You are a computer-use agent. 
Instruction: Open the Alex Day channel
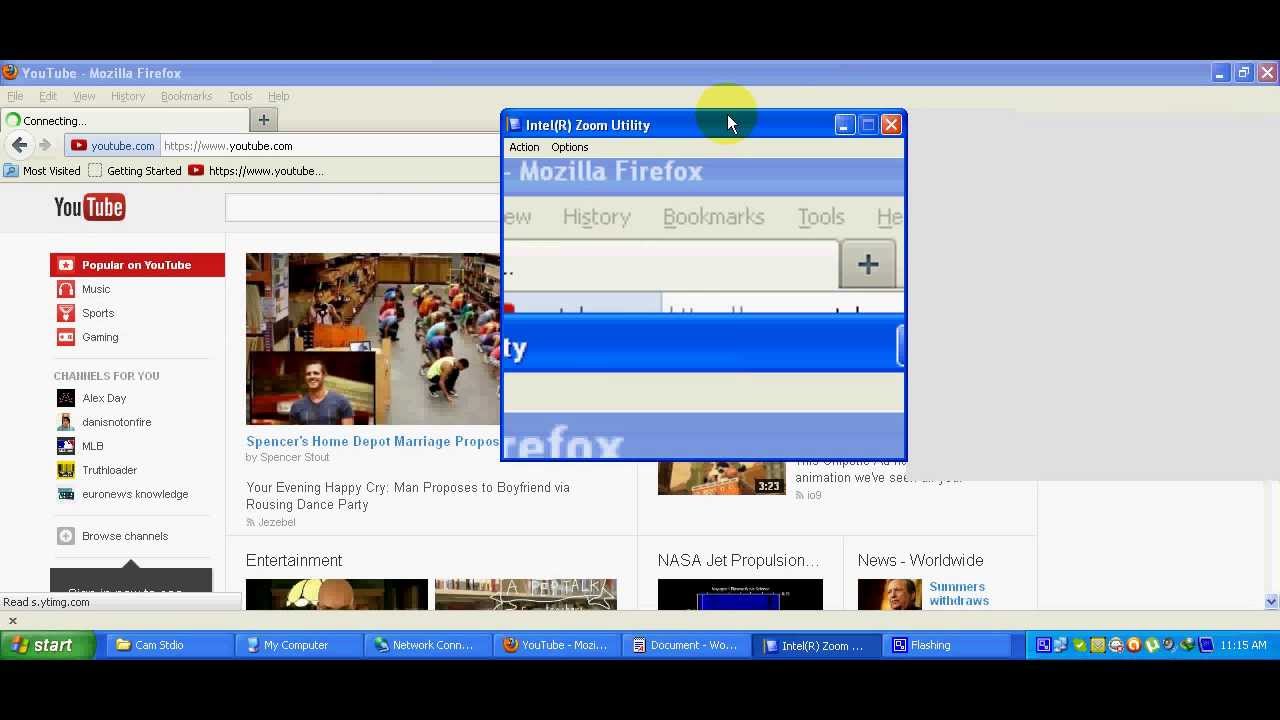104,398
